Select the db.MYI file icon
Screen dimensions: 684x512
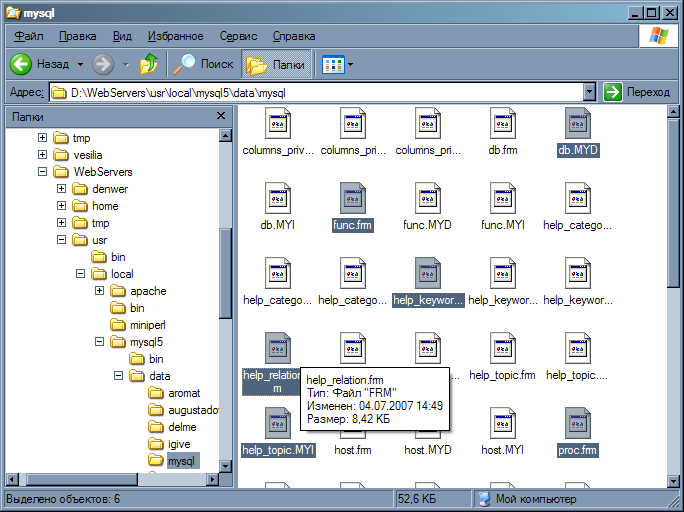tap(277, 198)
